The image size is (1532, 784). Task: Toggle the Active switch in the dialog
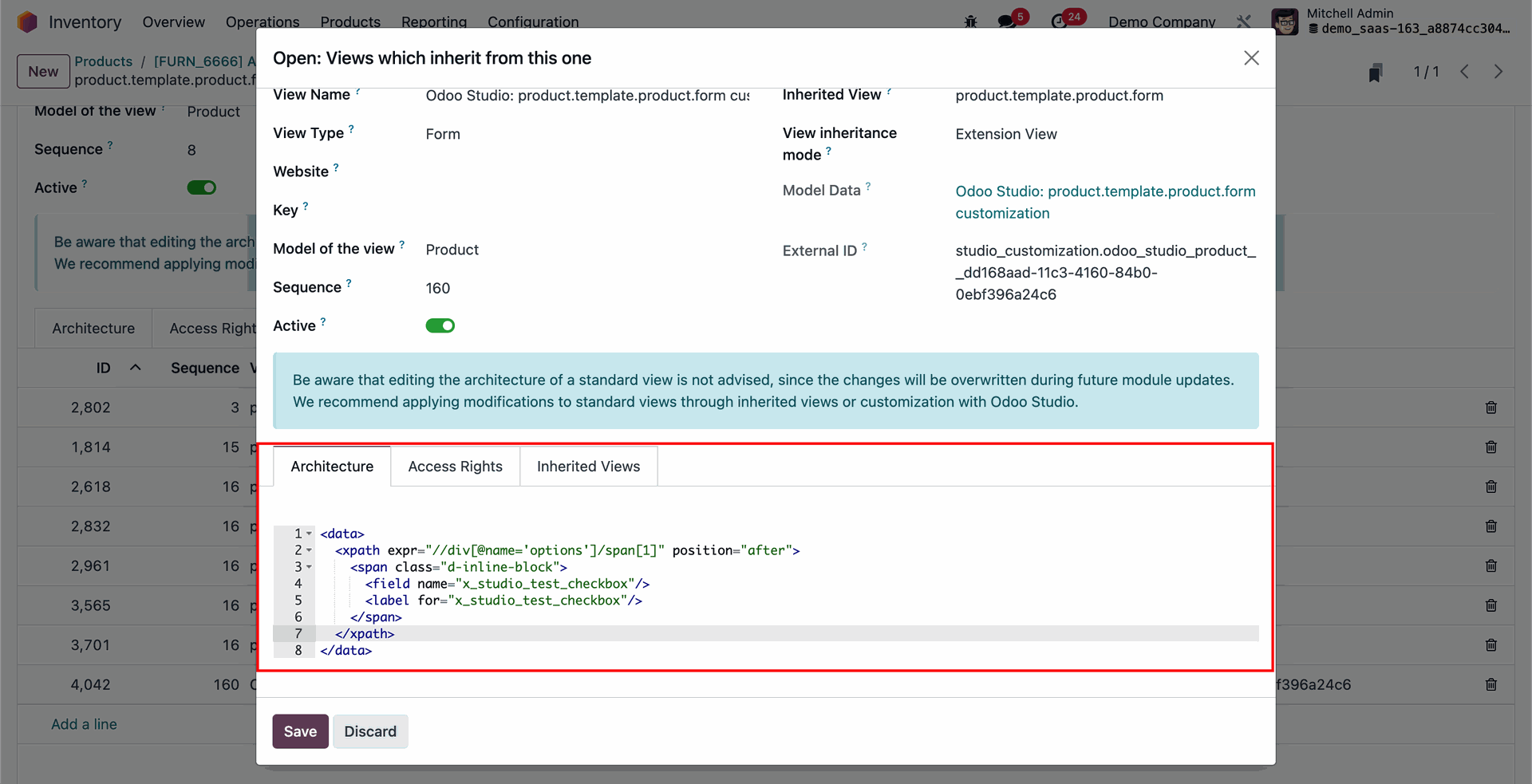click(440, 325)
